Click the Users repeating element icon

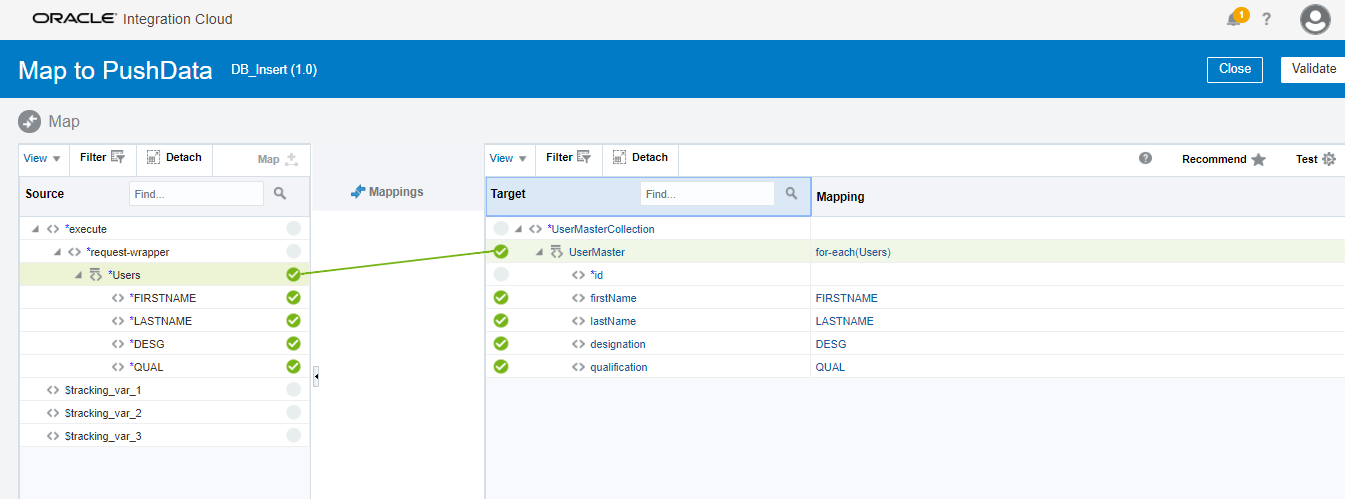pos(96,275)
